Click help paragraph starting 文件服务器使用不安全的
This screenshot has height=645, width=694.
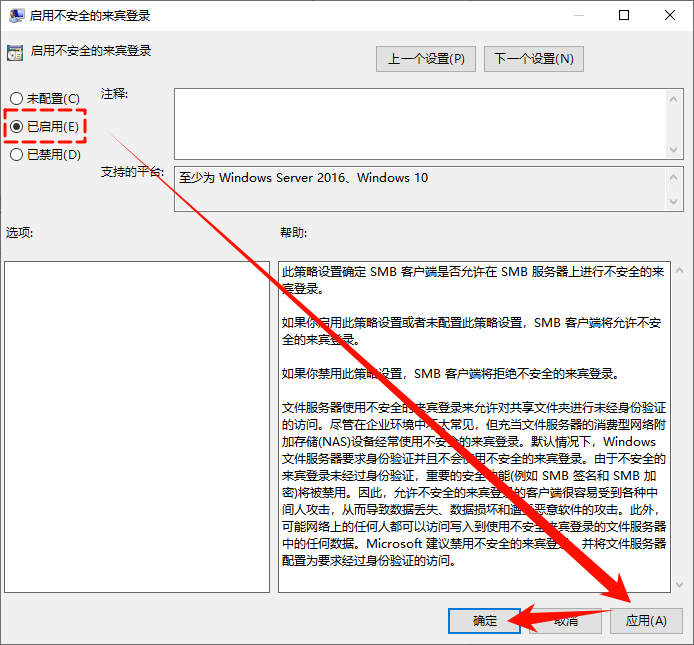pyautogui.click(x=474, y=484)
